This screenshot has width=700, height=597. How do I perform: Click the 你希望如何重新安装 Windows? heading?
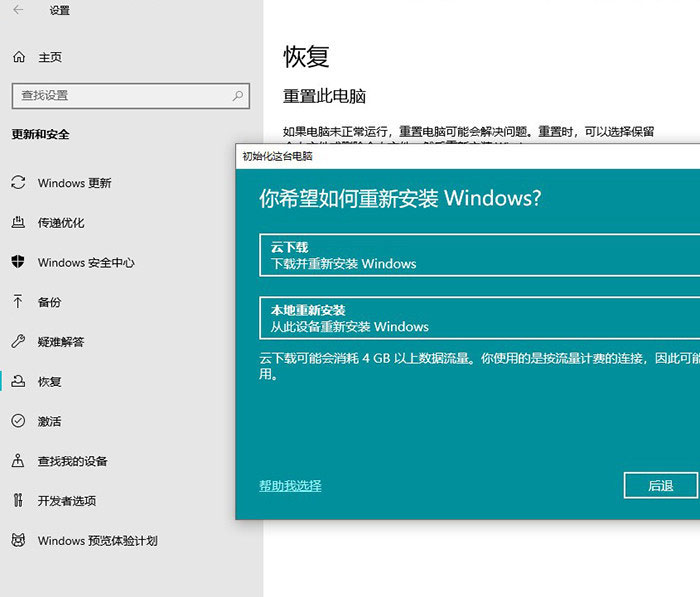click(400, 198)
